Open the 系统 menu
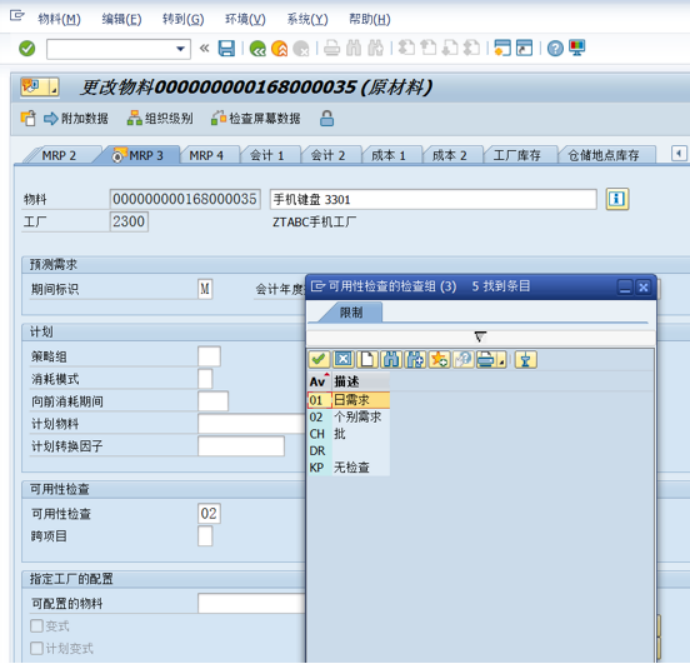 click(308, 19)
